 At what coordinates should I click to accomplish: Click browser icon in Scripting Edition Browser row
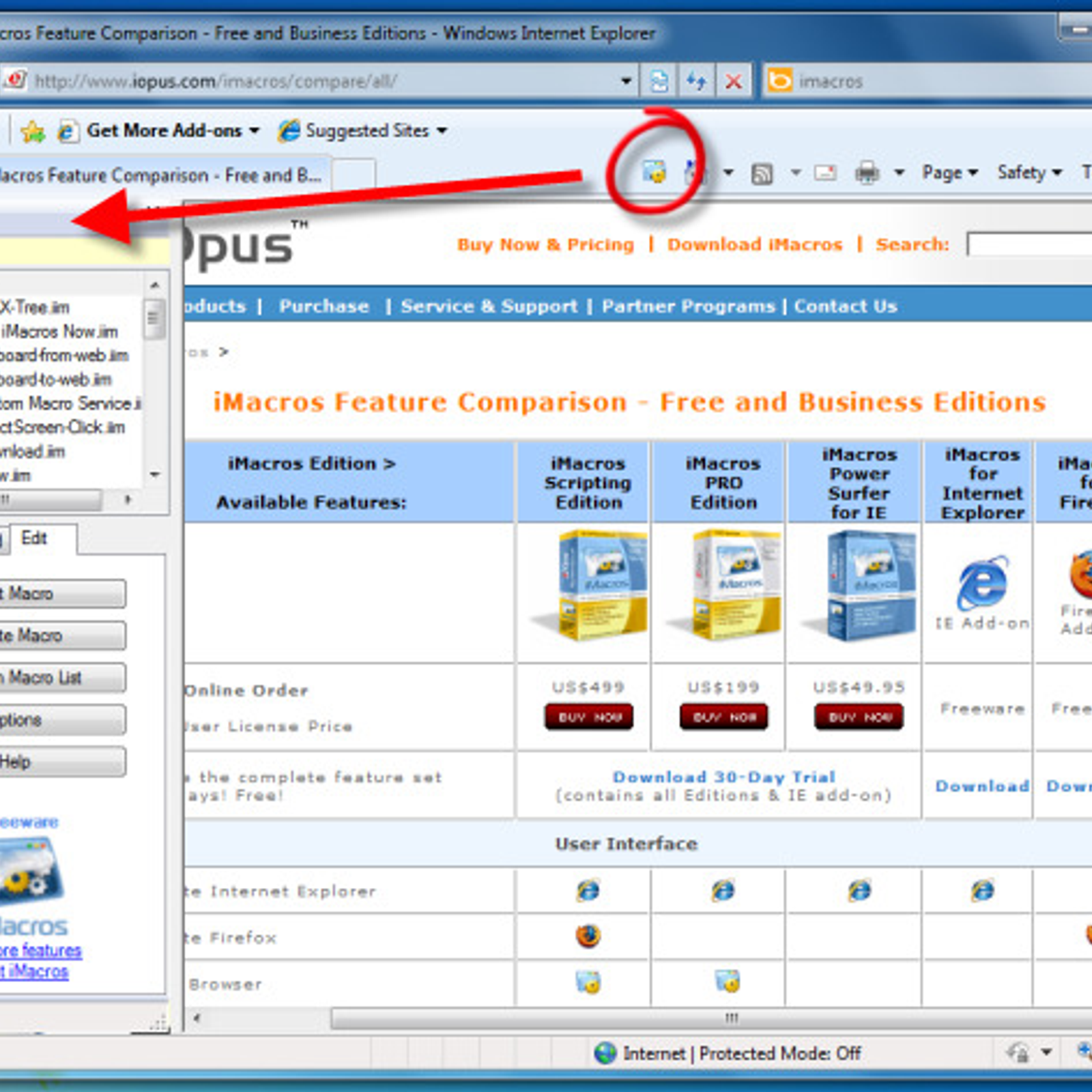click(588, 982)
